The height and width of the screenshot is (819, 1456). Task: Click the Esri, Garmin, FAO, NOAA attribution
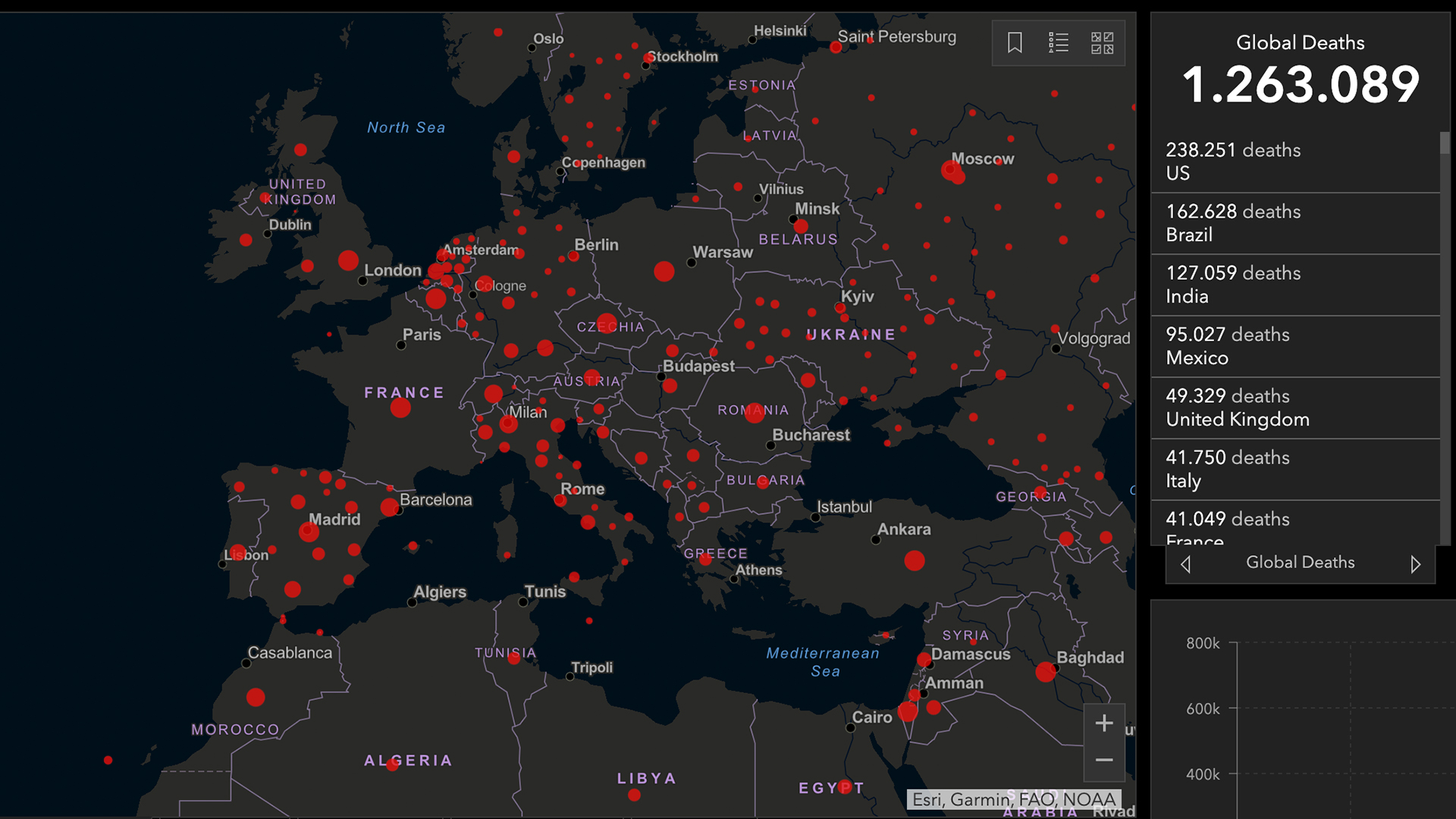click(1014, 799)
